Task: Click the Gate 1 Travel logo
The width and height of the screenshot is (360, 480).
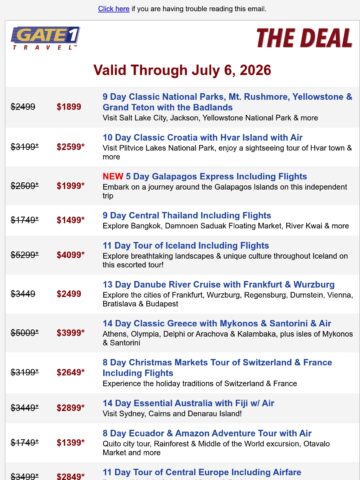Action: click(x=45, y=38)
